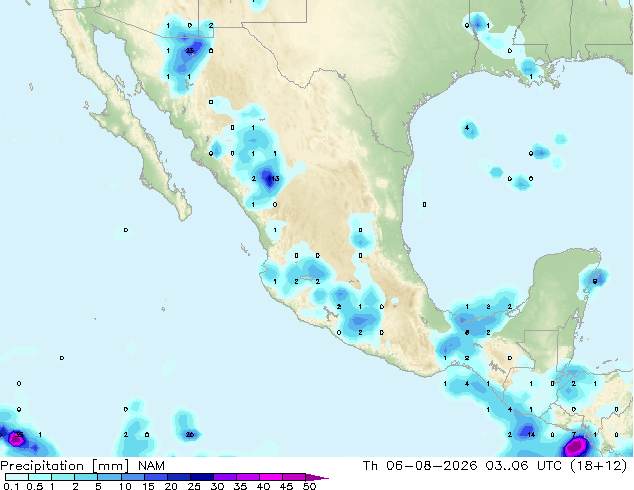
Task: Click the 15–20 mm legend color box
Action: click(155, 477)
